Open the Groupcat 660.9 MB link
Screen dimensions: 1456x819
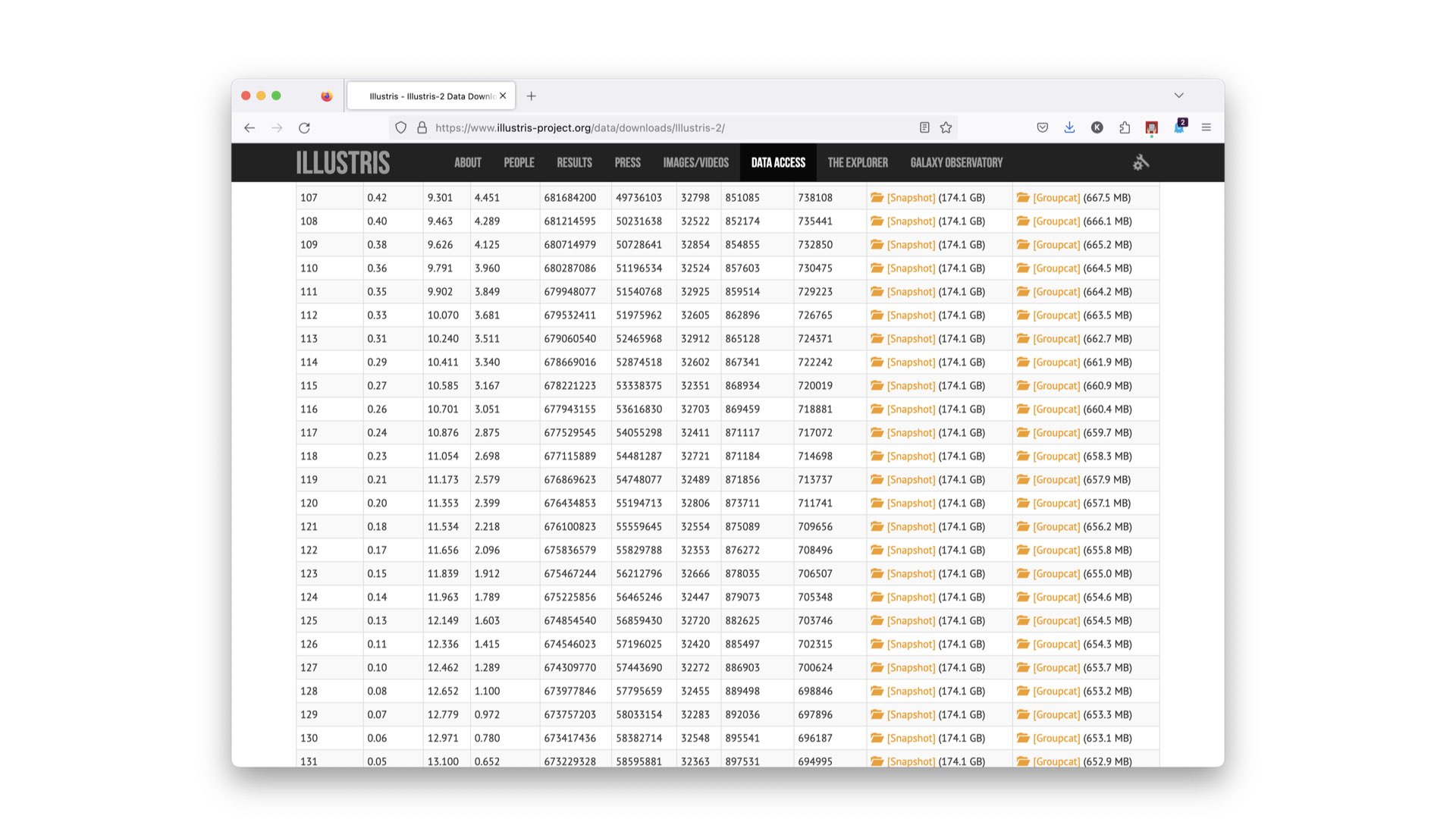tap(1056, 386)
